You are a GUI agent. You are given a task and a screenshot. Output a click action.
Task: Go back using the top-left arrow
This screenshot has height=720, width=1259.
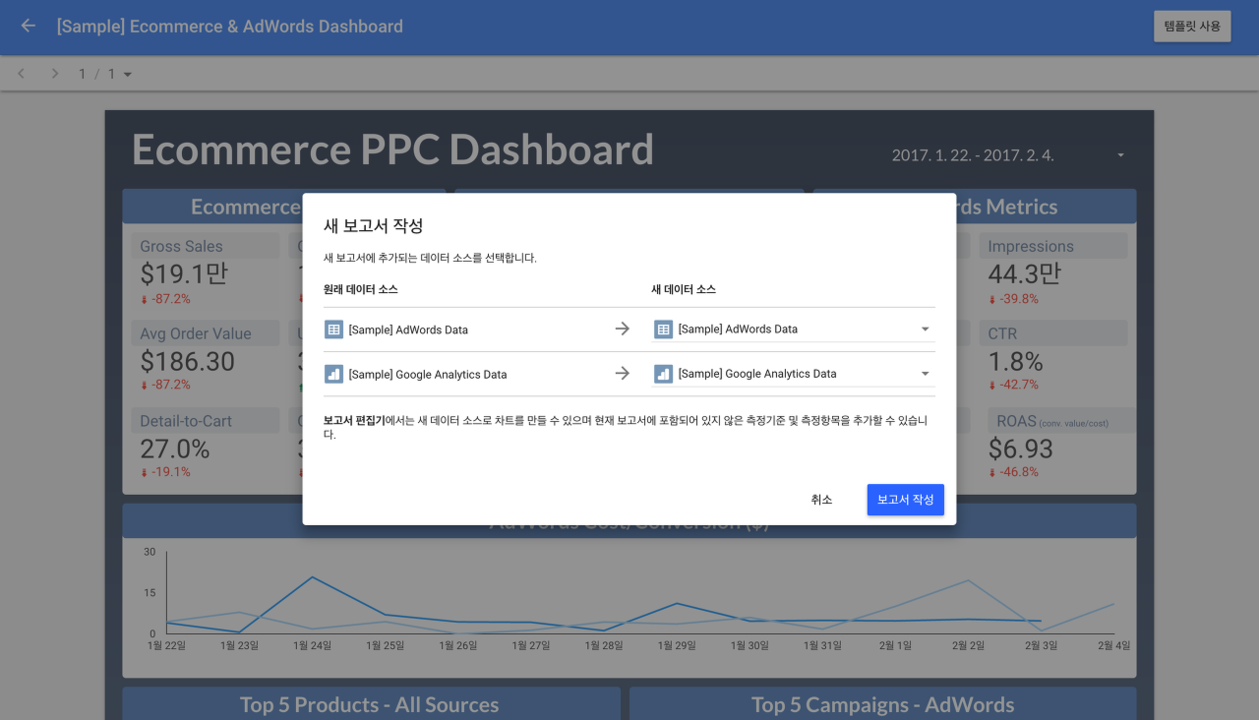(28, 26)
